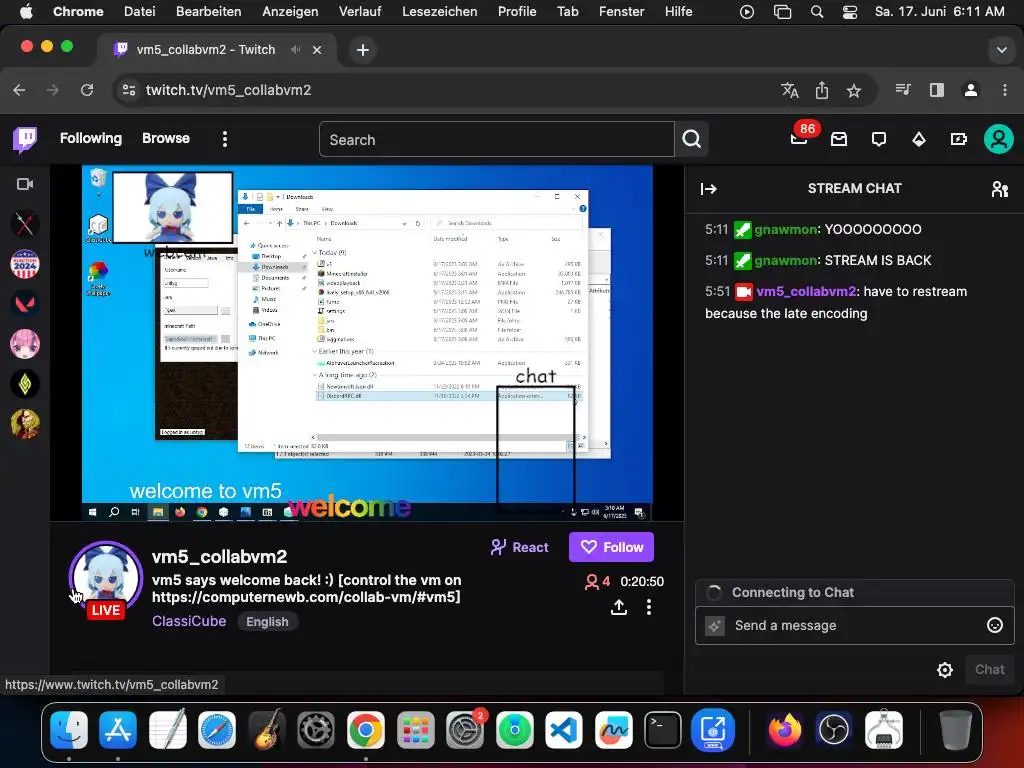The height and width of the screenshot is (768, 1024).
Task: Open Twitch notifications with 86 badge
Action: click(800, 136)
